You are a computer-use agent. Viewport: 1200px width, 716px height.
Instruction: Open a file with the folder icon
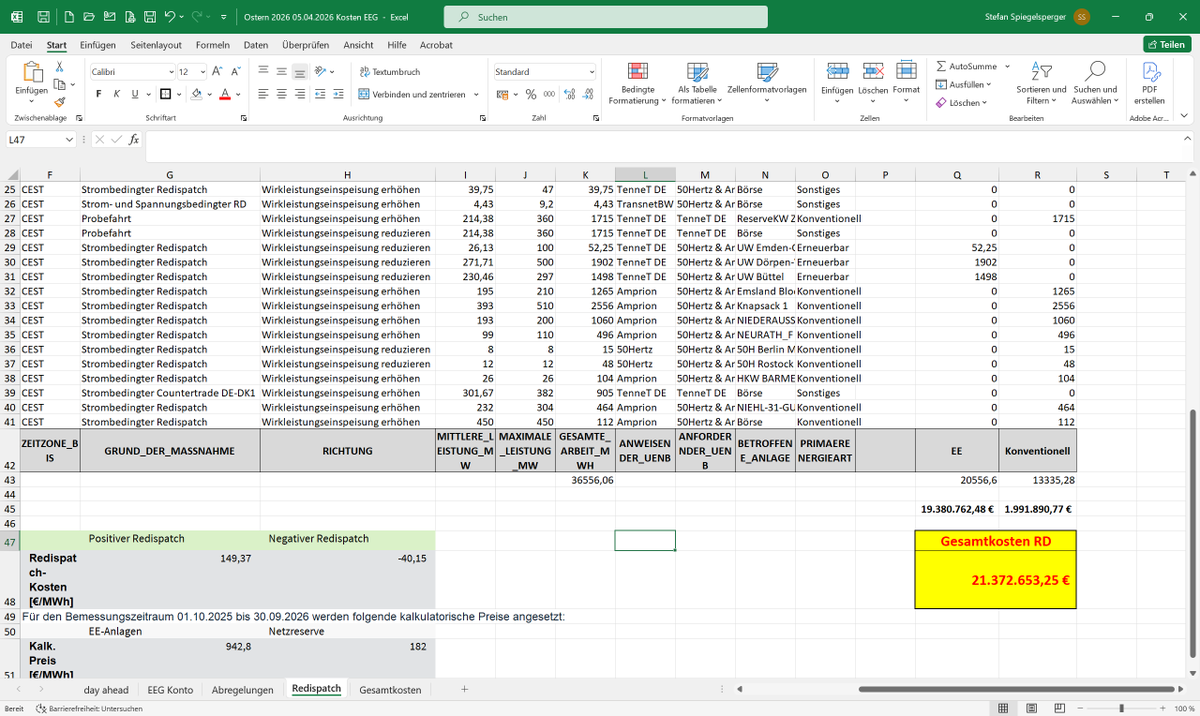[88, 17]
